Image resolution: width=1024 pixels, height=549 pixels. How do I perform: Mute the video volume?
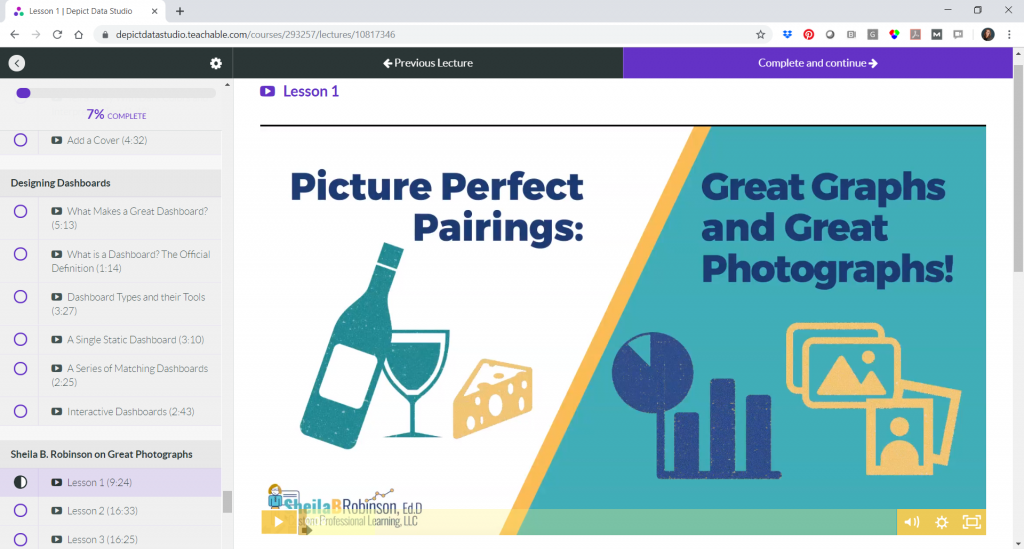coord(912,522)
